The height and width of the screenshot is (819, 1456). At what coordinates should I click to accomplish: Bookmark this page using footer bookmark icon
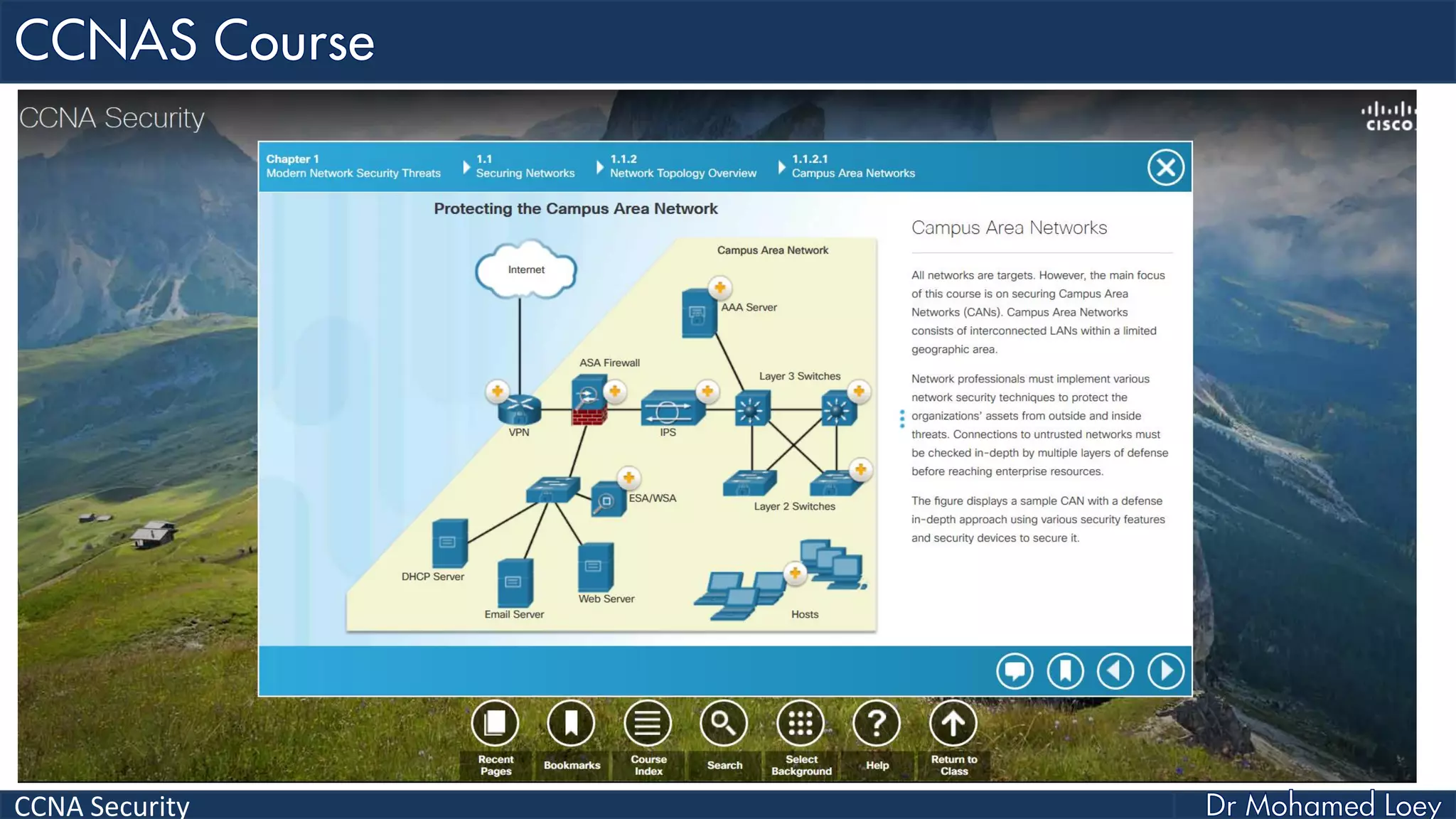[1065, 670]
